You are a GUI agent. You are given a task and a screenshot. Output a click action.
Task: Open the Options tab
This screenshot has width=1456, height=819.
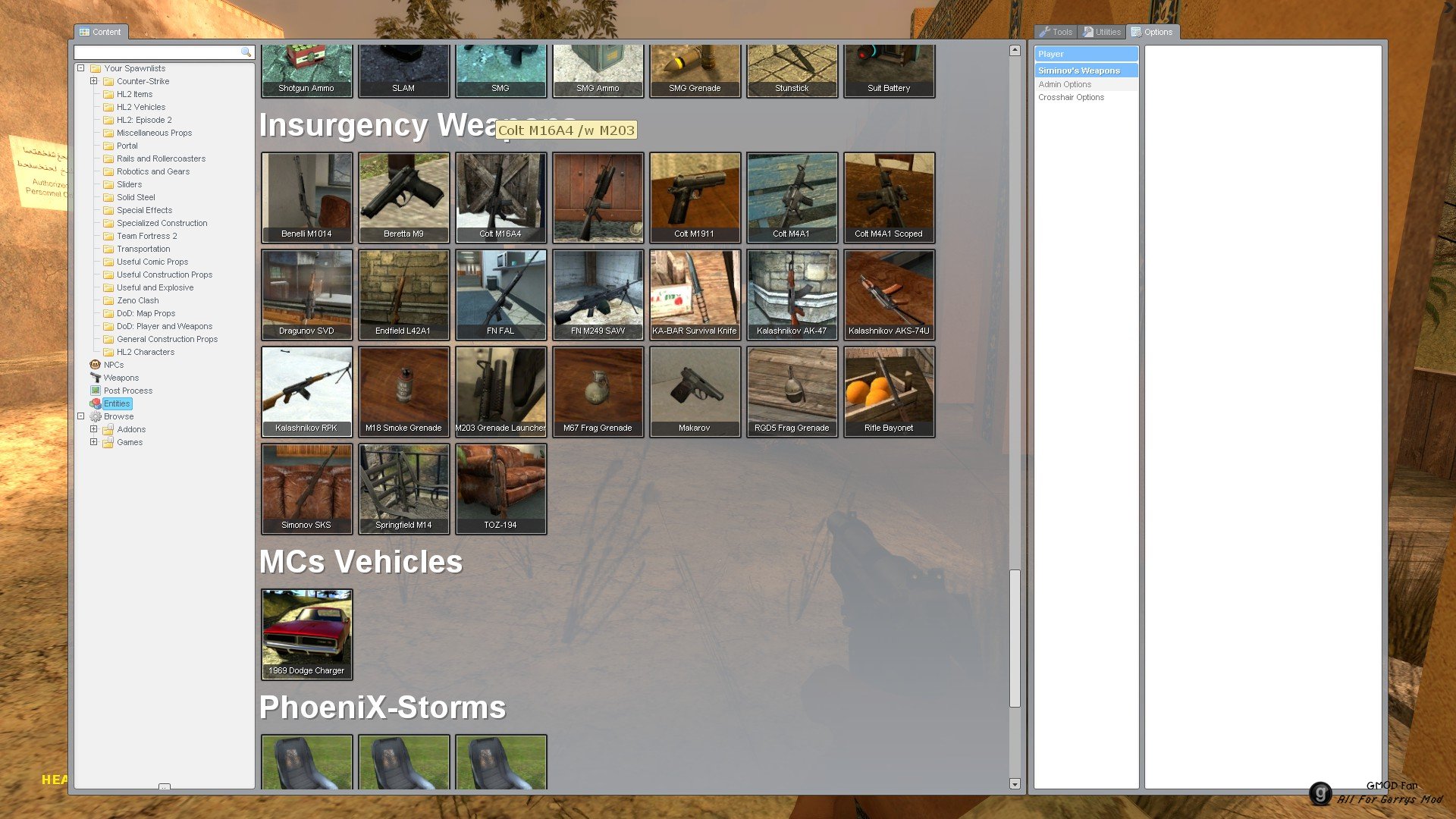[1152, 32]
